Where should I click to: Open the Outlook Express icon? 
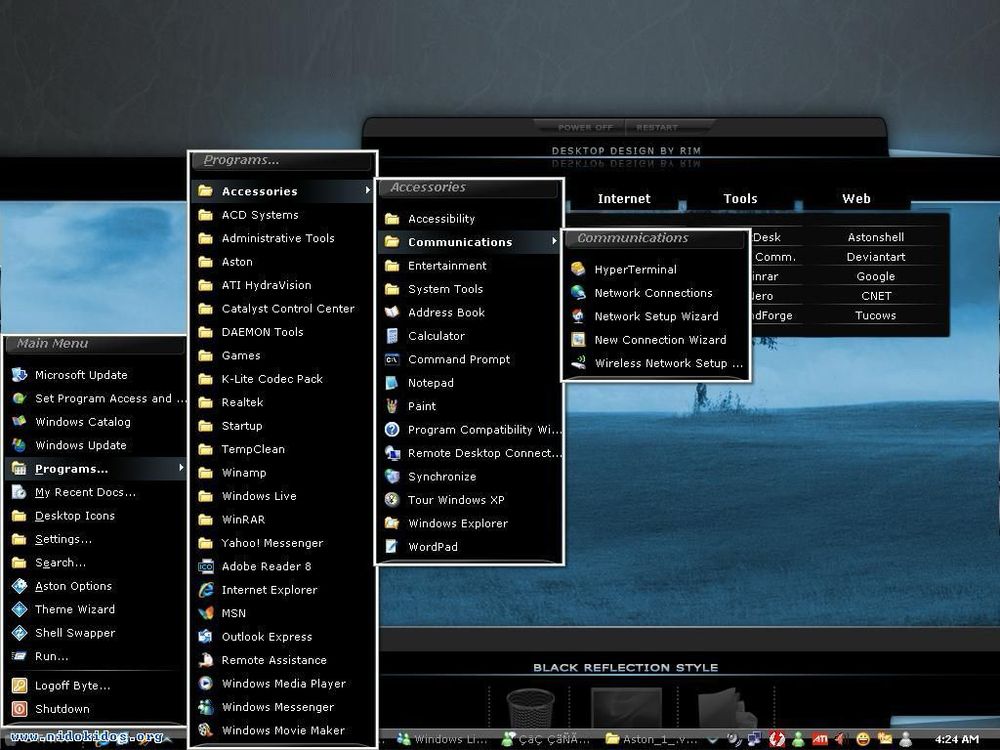coord(205,636)
